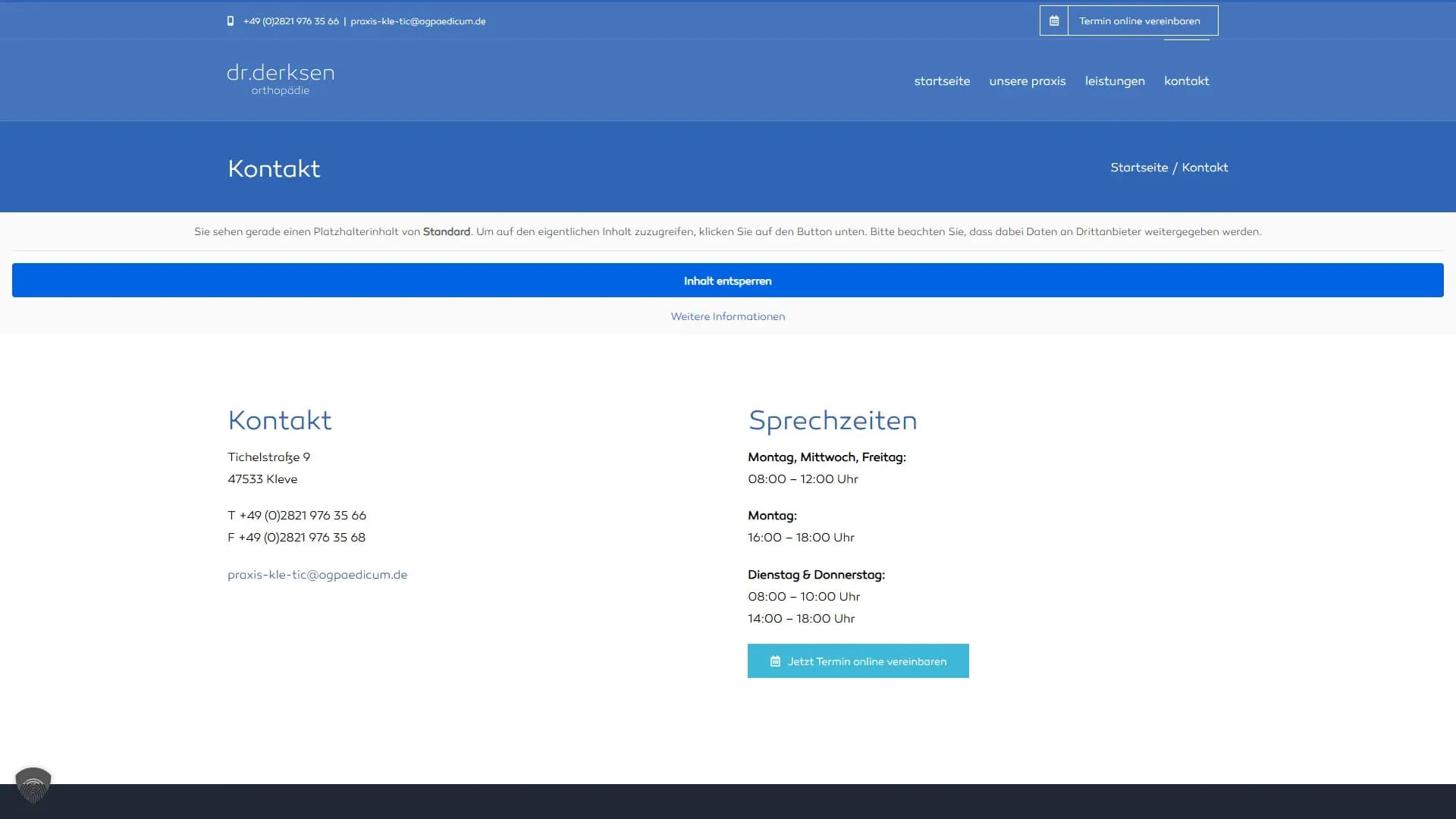Image resolution: width=1456 pixels, height=819 pixels.
Task: Select kontakt in the main navigation
Action: click(x=1186, y=80)
